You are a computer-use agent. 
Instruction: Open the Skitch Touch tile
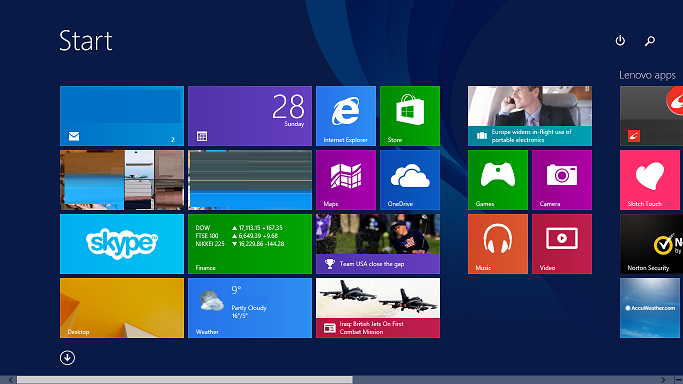click(650, 180)
